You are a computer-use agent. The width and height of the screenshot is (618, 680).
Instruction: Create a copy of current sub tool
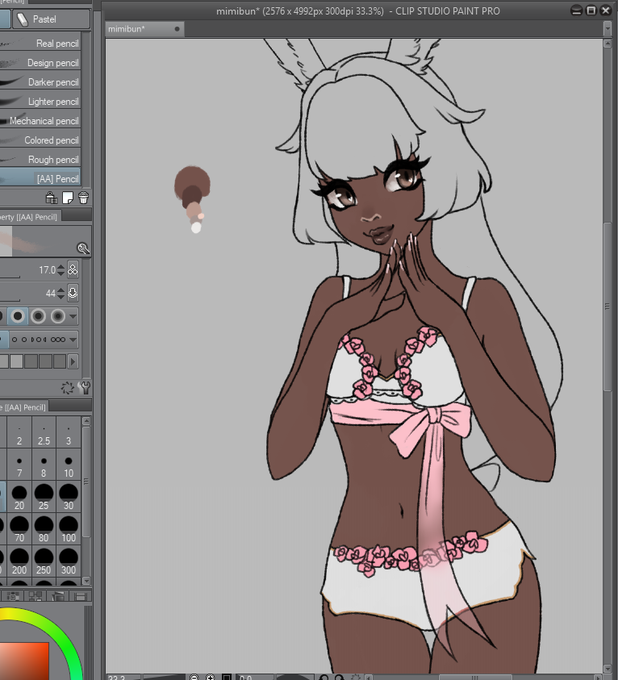pos(68,198)
